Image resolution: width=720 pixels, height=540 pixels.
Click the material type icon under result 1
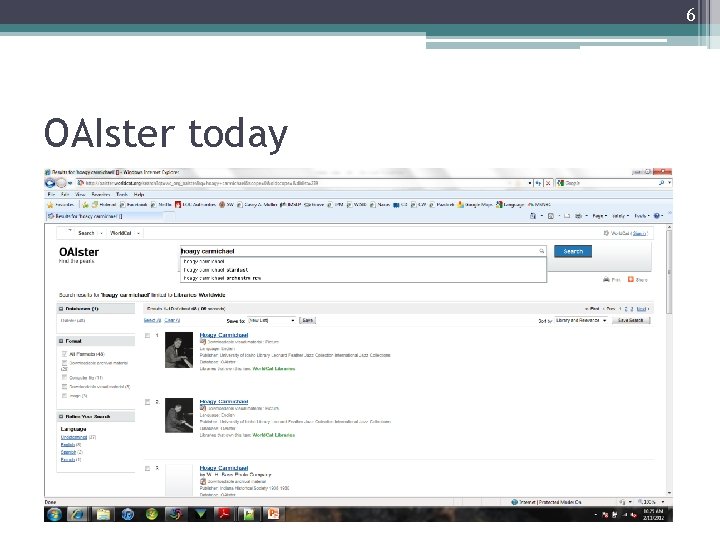coord(203,342)
